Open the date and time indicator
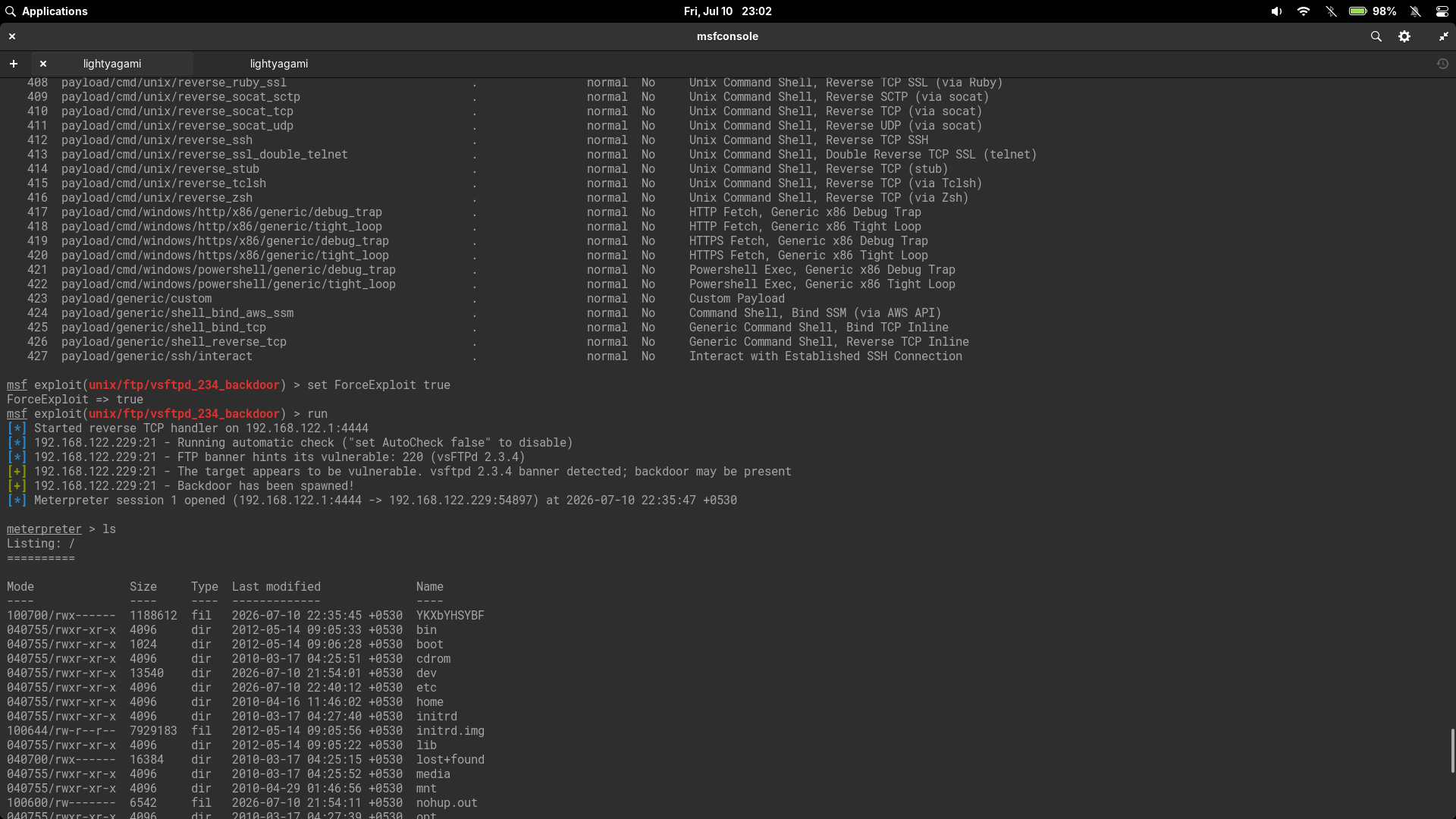This screenshot has height=819, width=1456. tap(727, 11)
